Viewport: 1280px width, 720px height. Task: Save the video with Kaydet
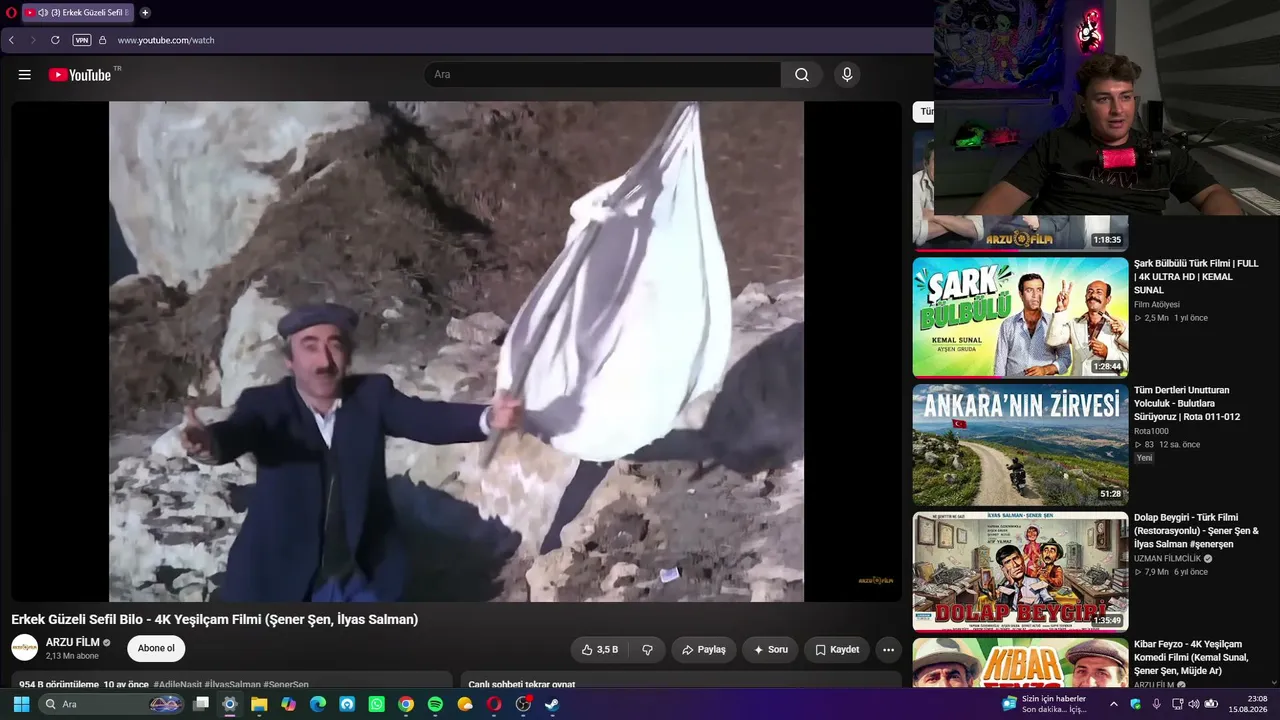(x=837, y=650)
